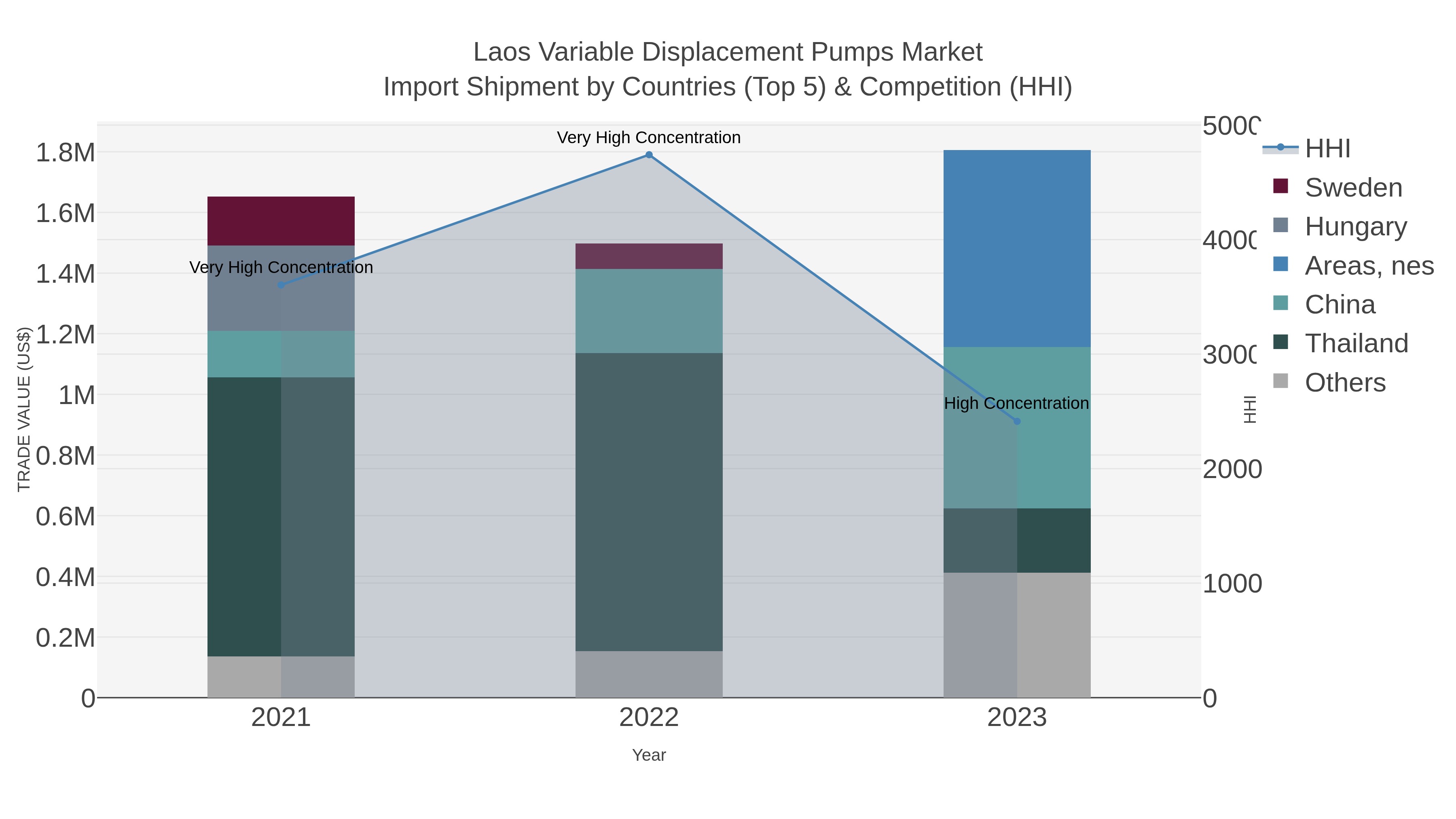This screenshot has width=1456, height=819.
Task: Click the 2021 'Very High Concentration' annotation
Action: point(281,267)
